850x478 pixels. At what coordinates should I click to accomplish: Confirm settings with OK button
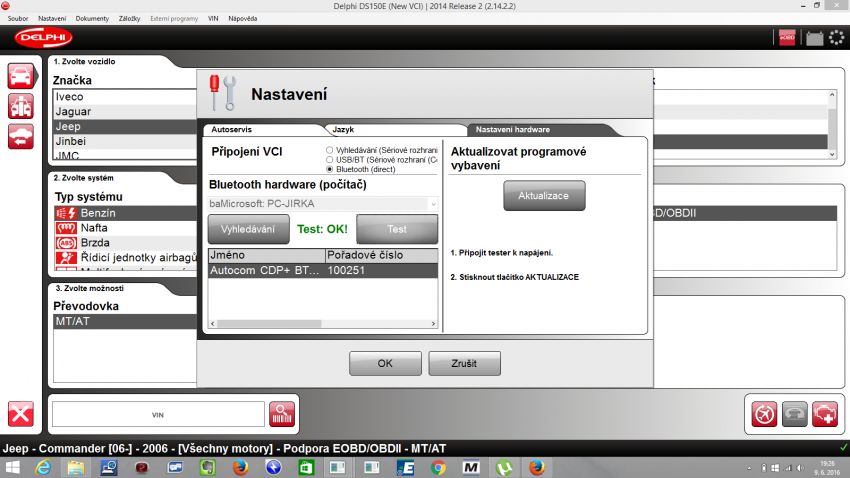coord(385,363)
